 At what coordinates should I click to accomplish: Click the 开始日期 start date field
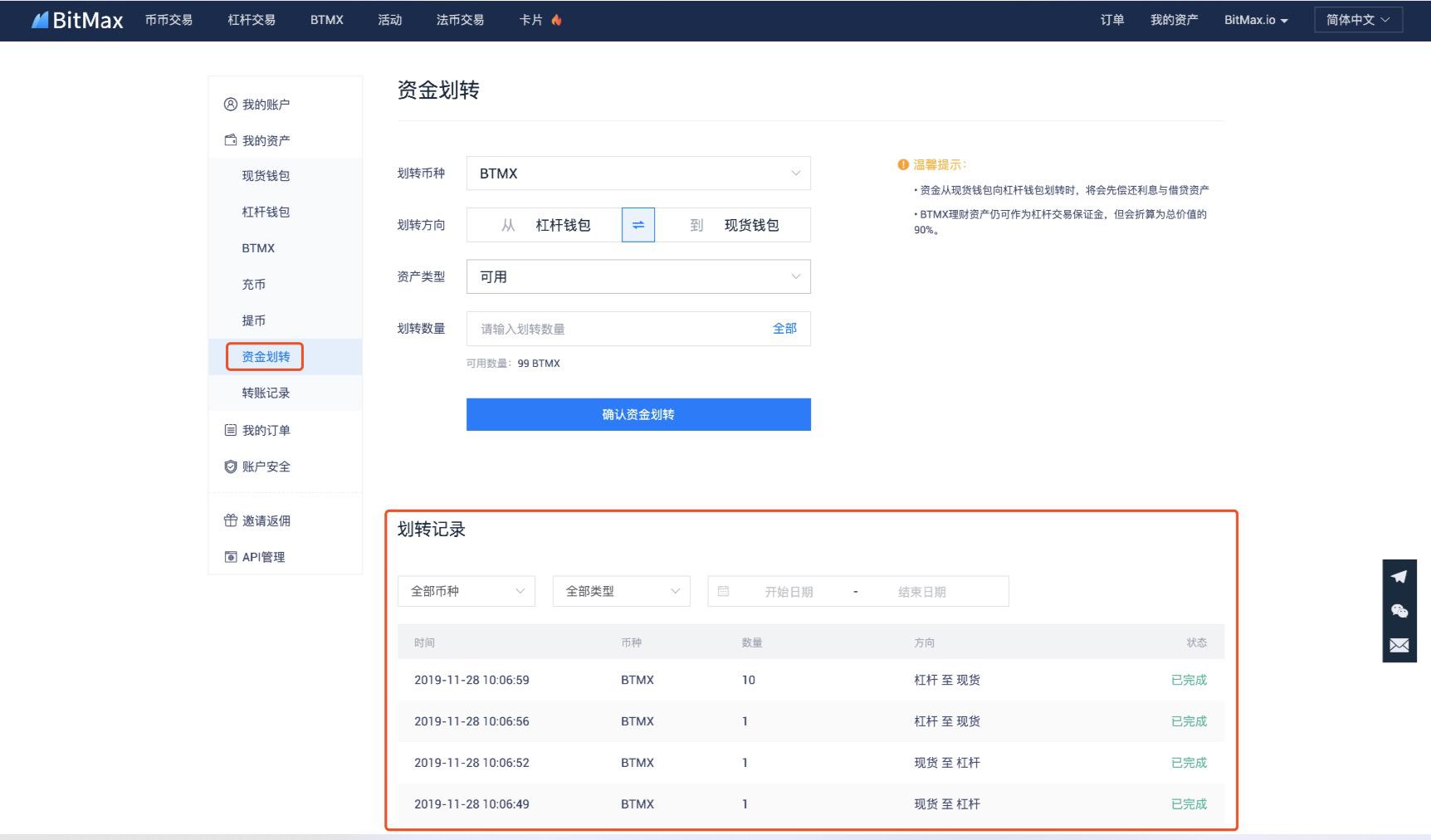tap(789, 592)
